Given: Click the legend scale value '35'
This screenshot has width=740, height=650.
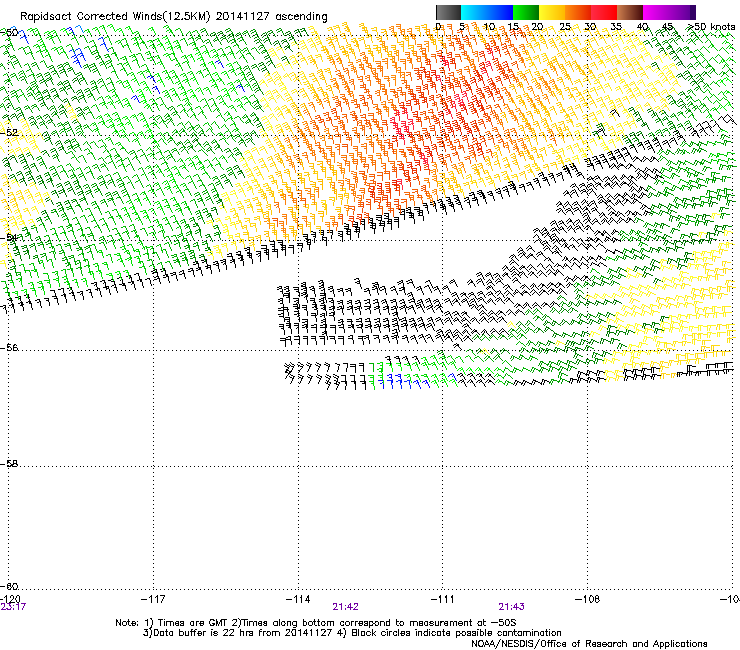Looking at the screenshot, I should coord(616,26).
